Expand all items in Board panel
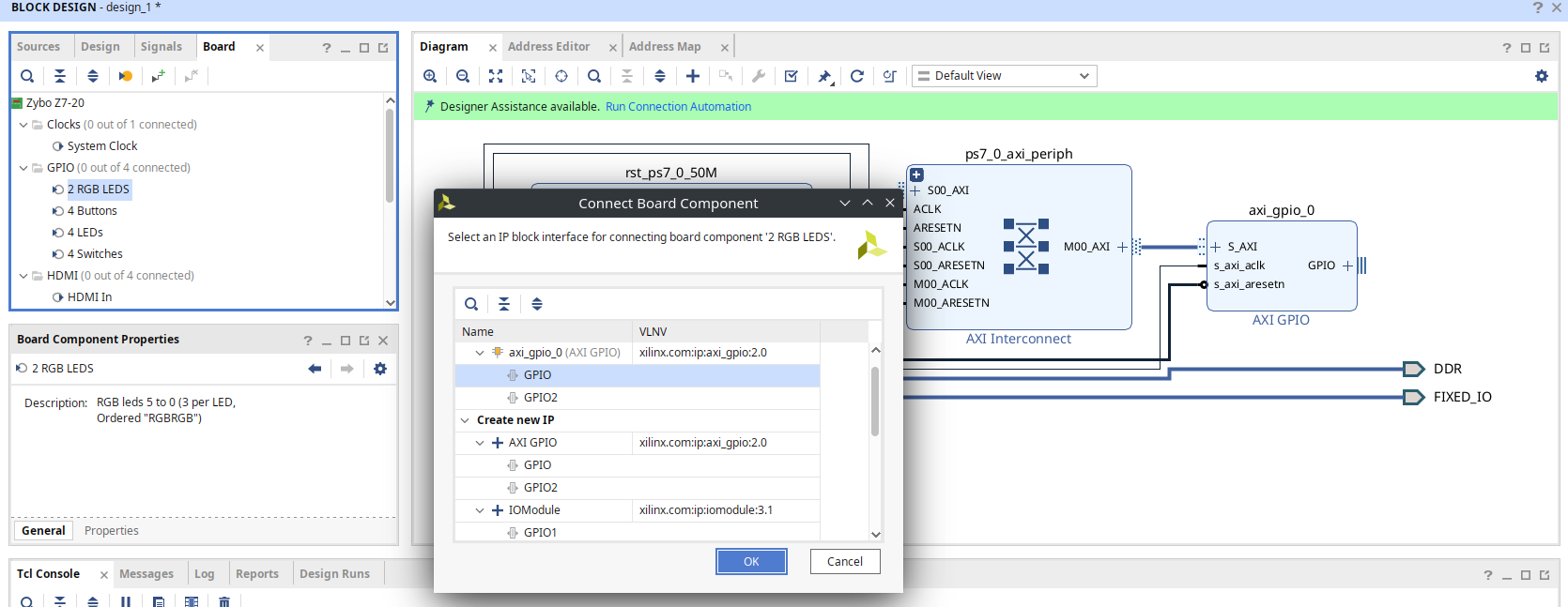 (93, 76)
